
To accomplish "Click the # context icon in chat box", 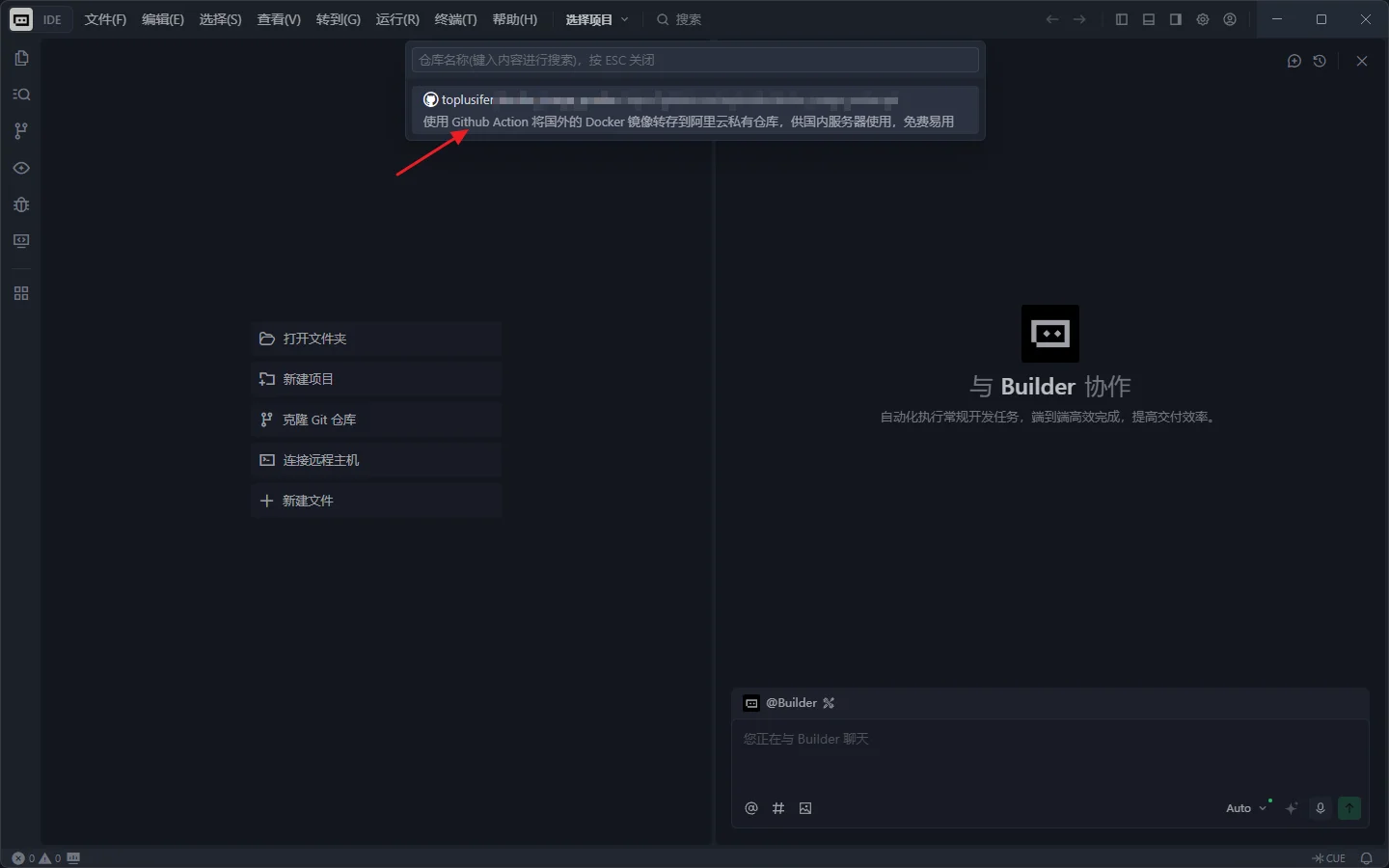I will click(778, 808).
